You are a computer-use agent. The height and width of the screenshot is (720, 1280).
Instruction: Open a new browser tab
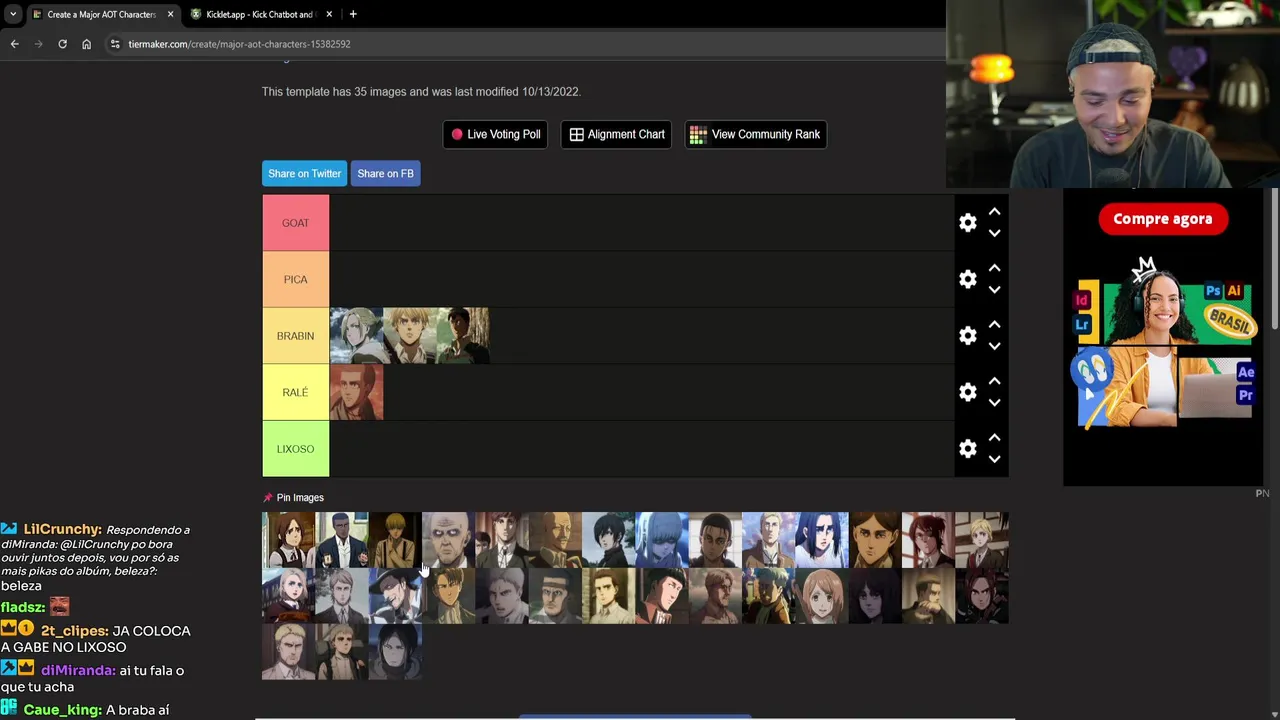[x=353, y=14]
